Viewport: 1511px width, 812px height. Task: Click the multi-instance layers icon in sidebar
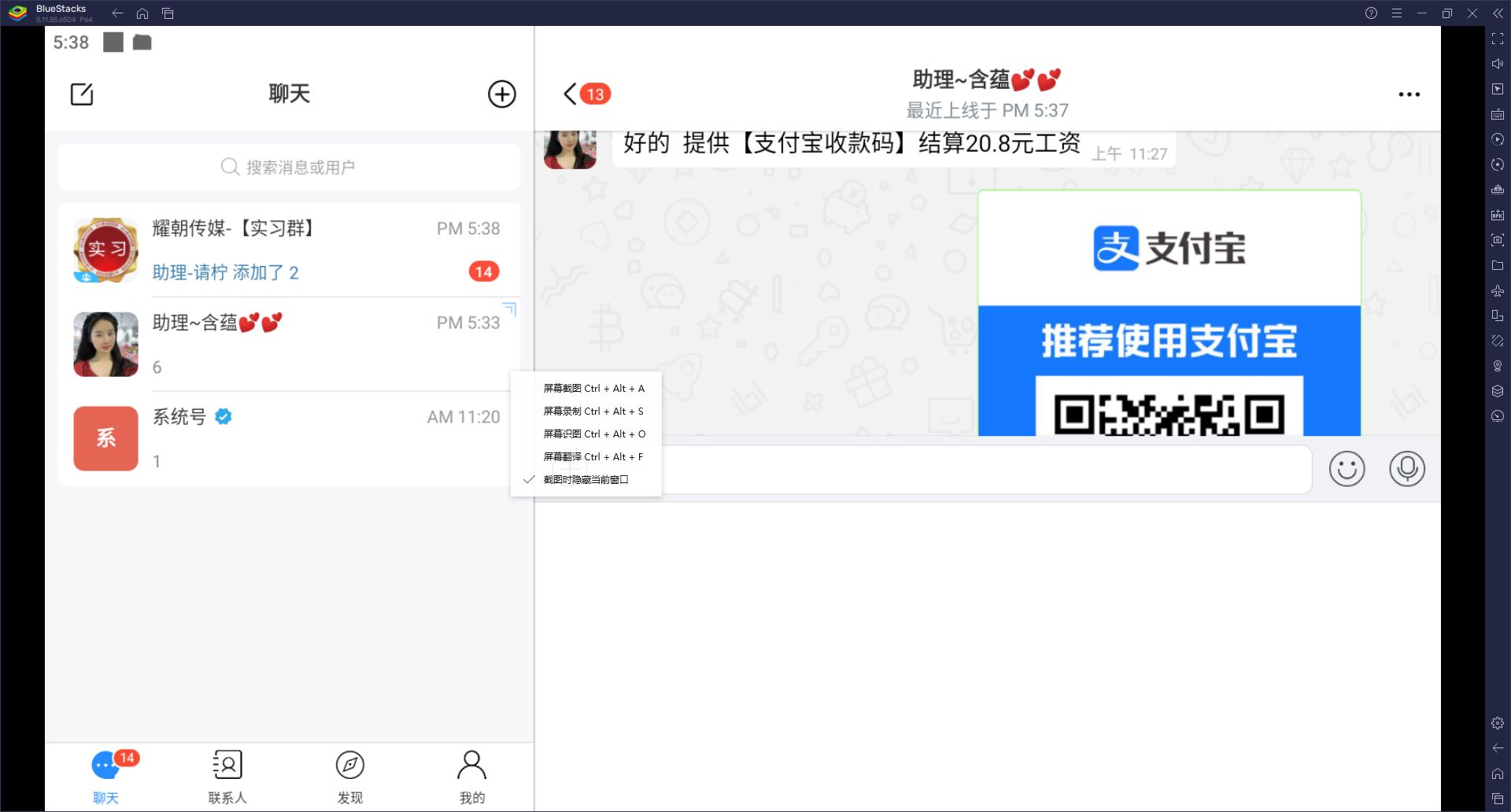pos(1498,391)
